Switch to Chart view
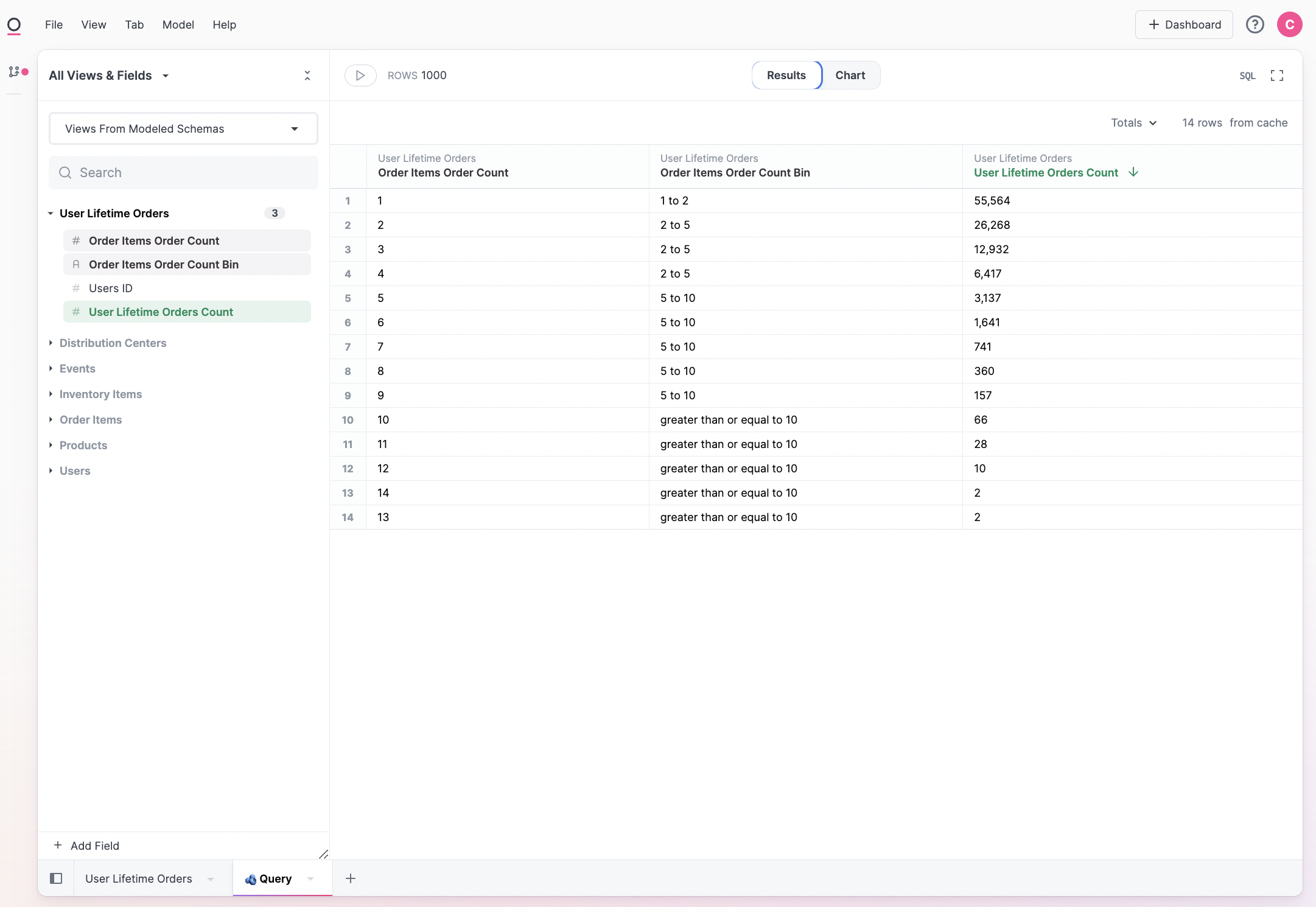This screenshot has width=1316, height=907. 850,75
